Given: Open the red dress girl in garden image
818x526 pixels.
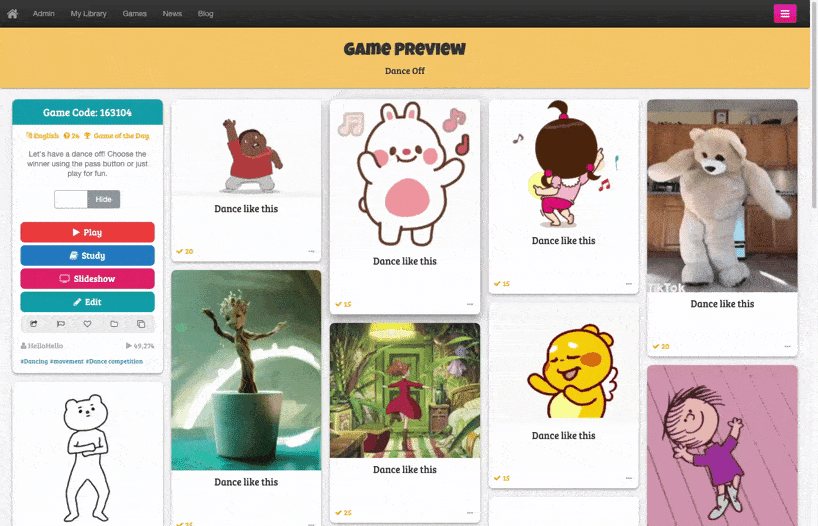Looking at the screenshot, I should pyautogui.click(x=405, y=390).
